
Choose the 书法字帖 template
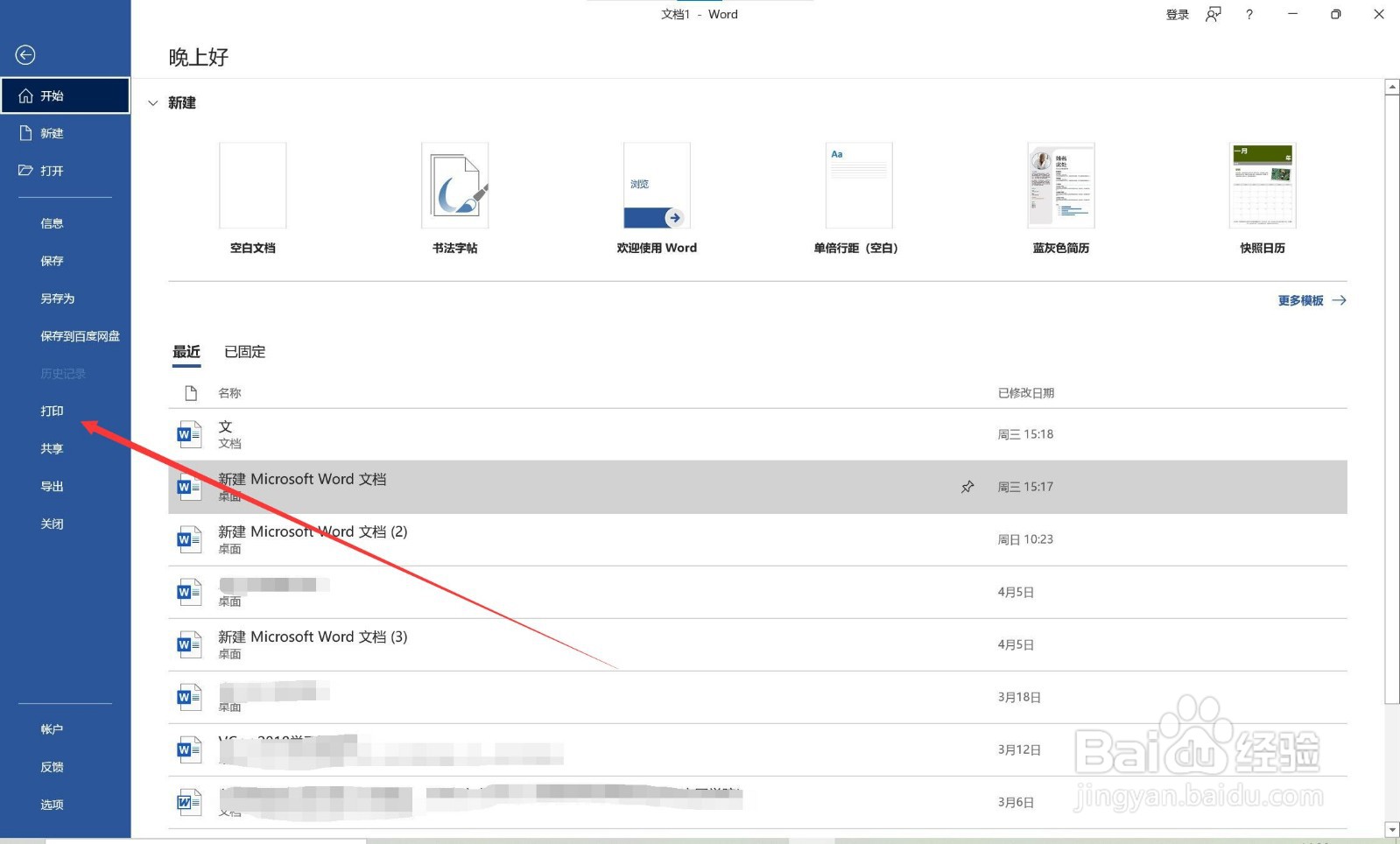point(454,199)
